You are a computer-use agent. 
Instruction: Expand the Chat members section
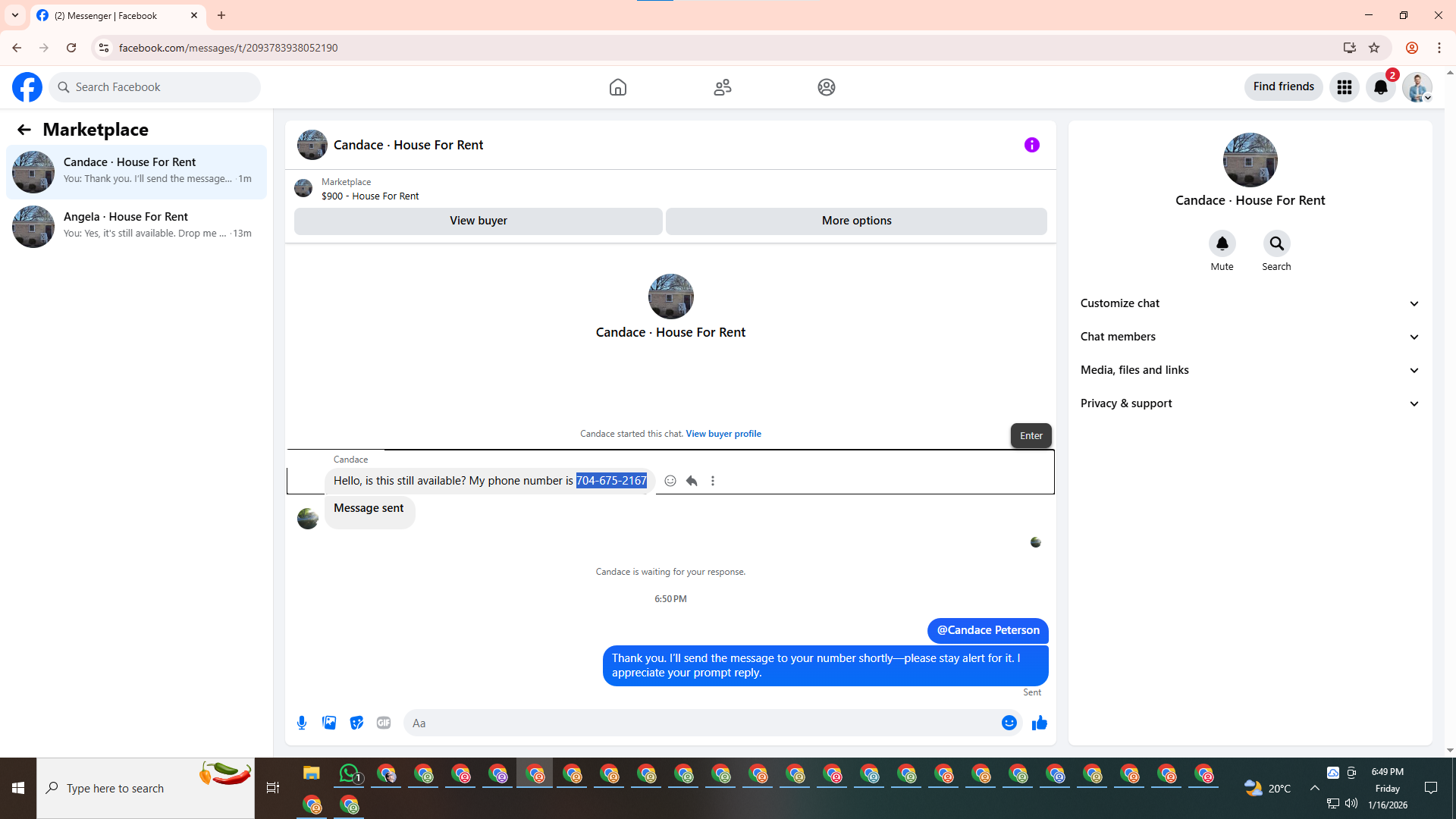(x=1250, y=337)
